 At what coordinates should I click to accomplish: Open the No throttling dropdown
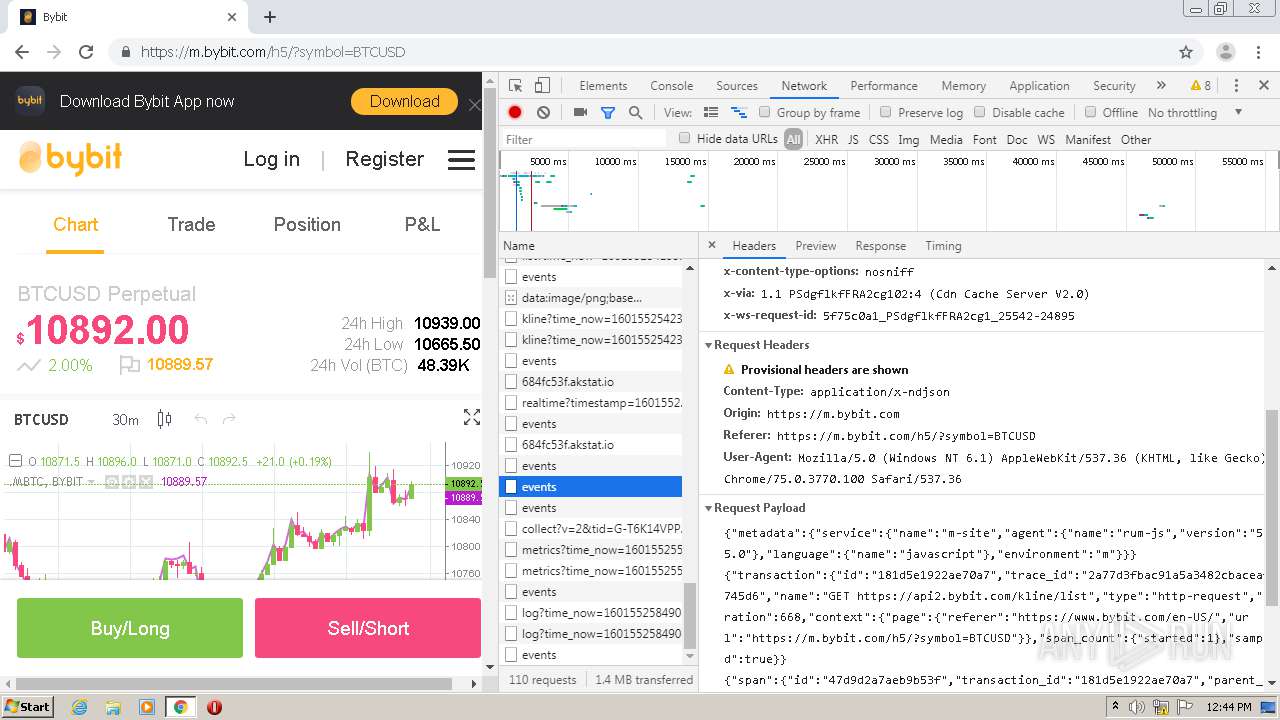point(1195,113)
